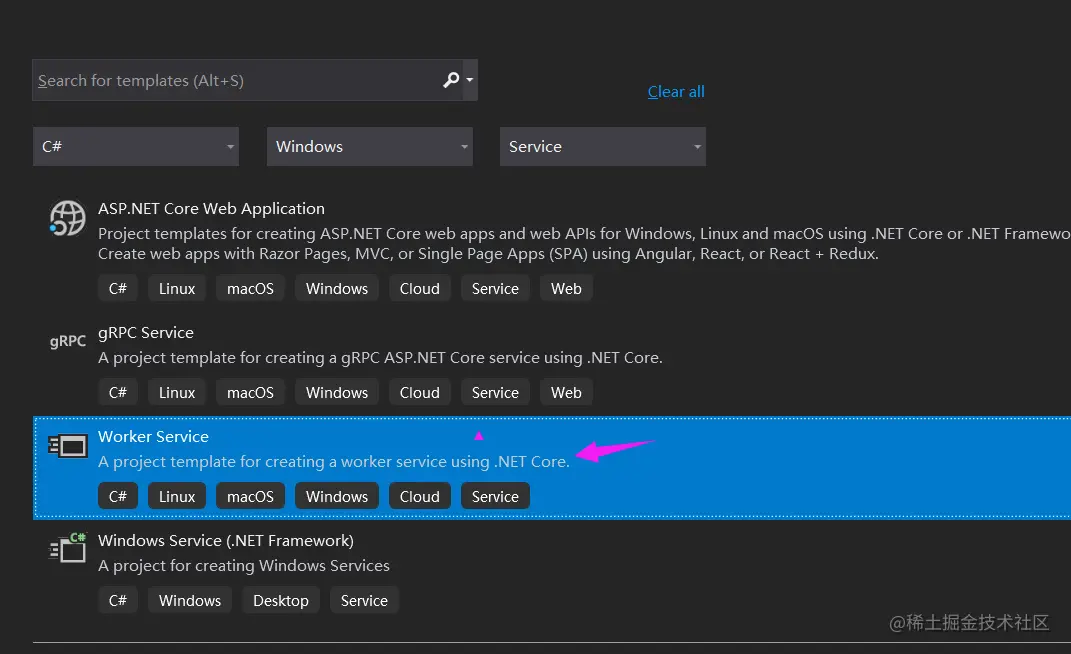Click the ASP.NET Core Web Application globe icon
Viewport: 1071px width, 654px height.
point(68,219)
